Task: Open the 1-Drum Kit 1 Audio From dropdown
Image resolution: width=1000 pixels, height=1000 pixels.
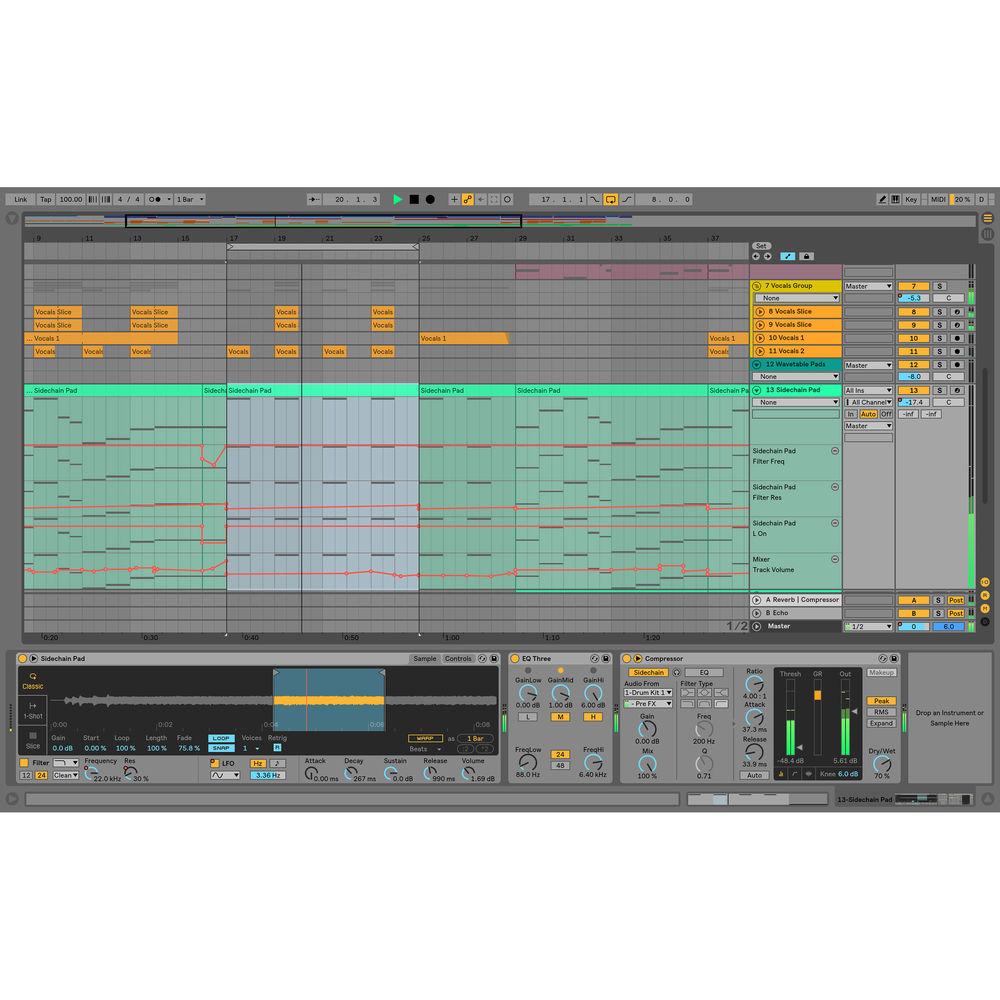Action: [648, 692]
